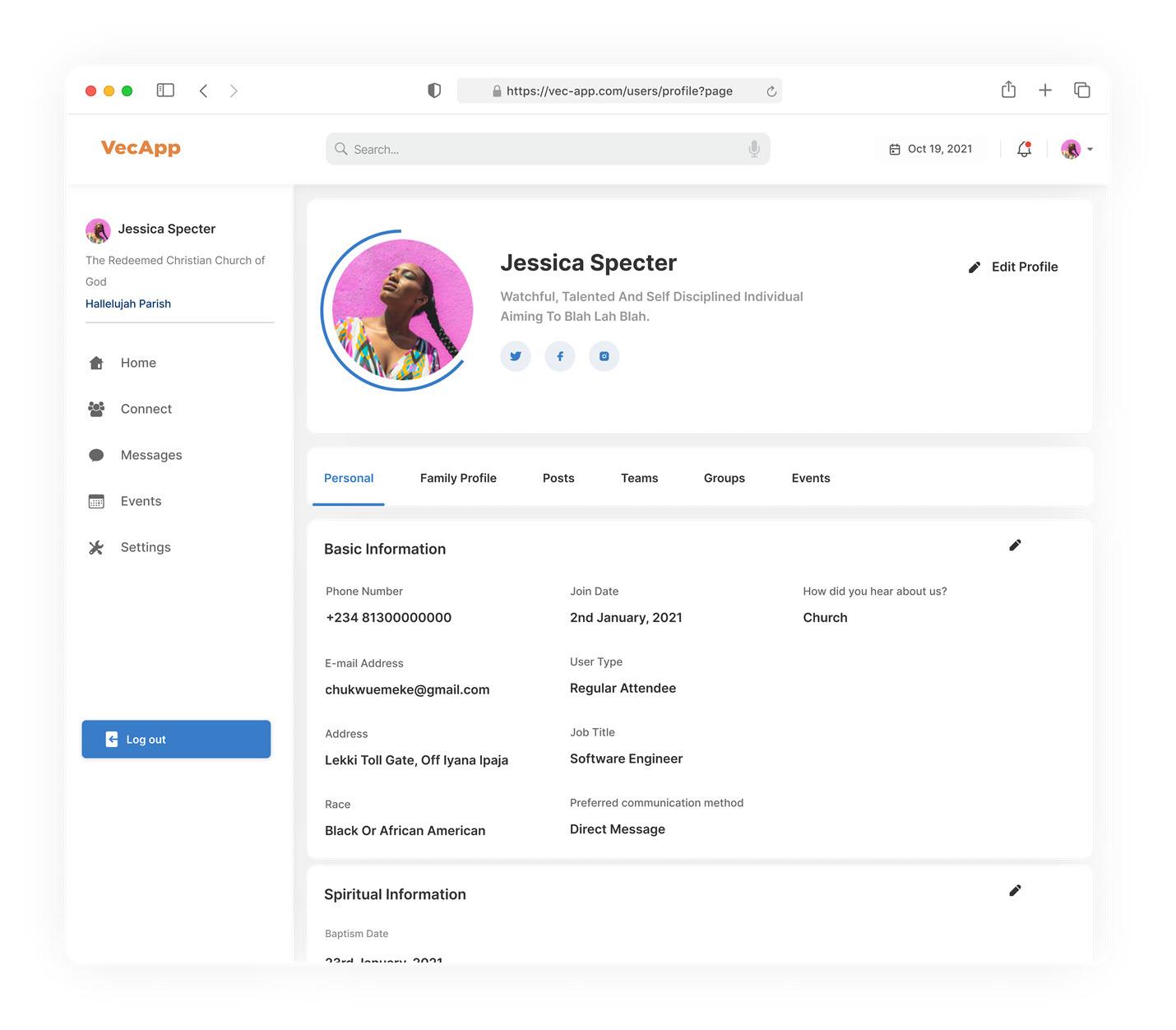The image size is (1176, 1030).
Task: Switch to the Groups tab
Action: point(724,478)
